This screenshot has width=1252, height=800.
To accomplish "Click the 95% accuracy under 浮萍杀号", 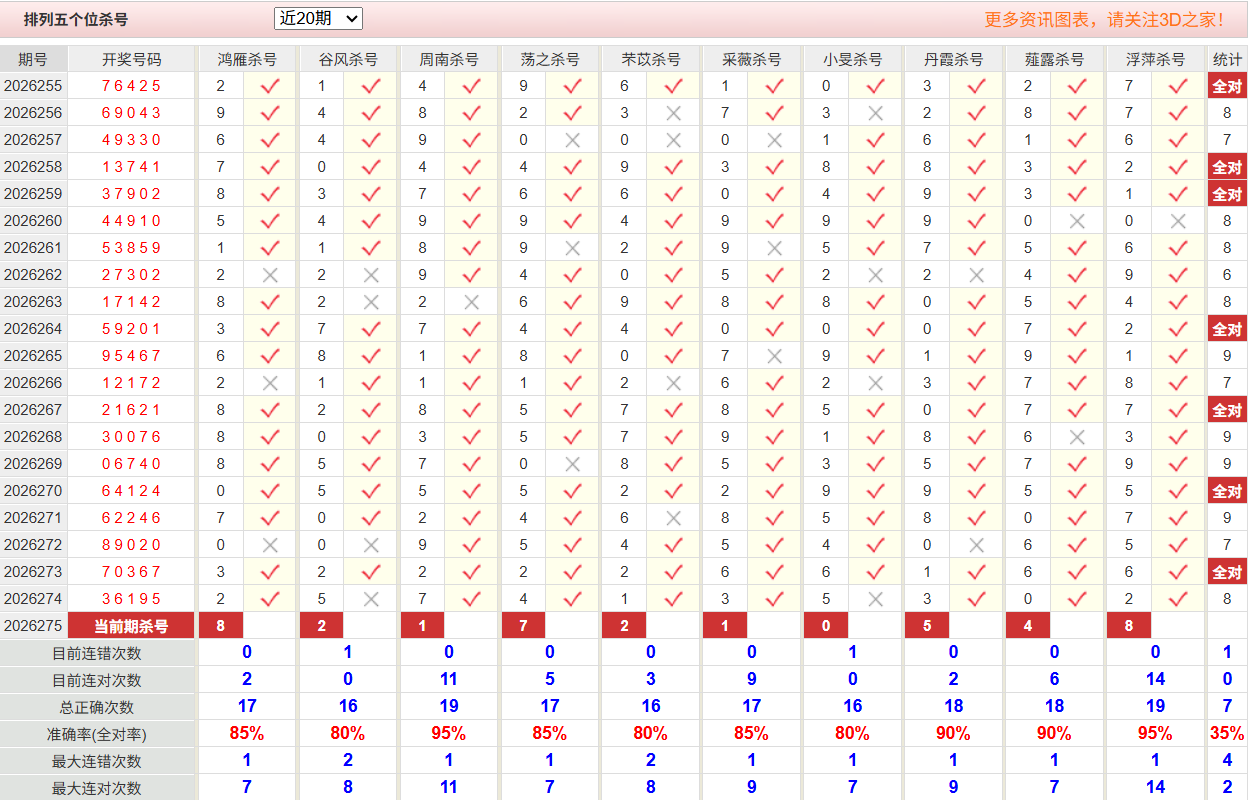I will click(x=1155, y=734).
